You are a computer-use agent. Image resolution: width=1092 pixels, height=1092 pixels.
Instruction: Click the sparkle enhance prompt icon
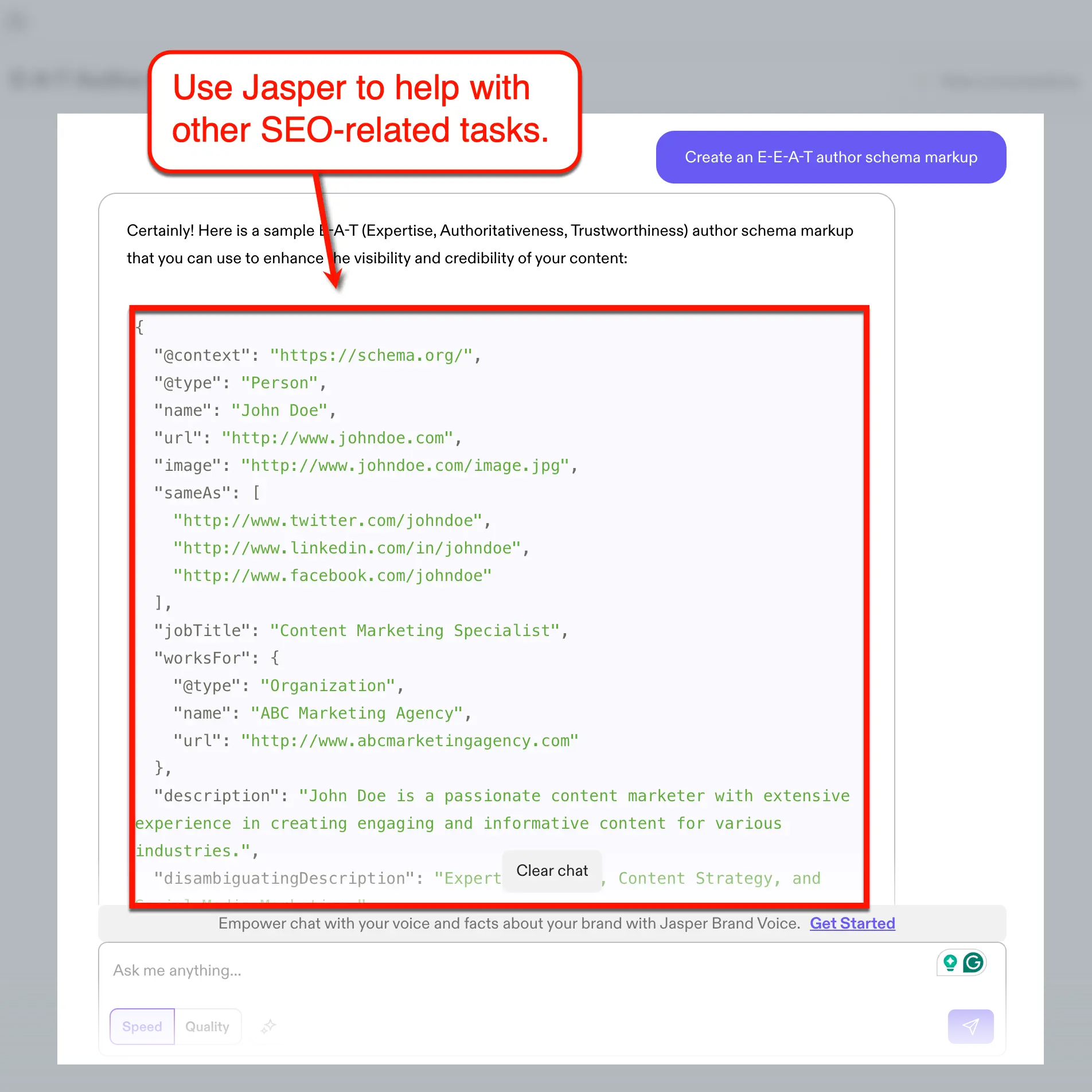(268, 1026)
